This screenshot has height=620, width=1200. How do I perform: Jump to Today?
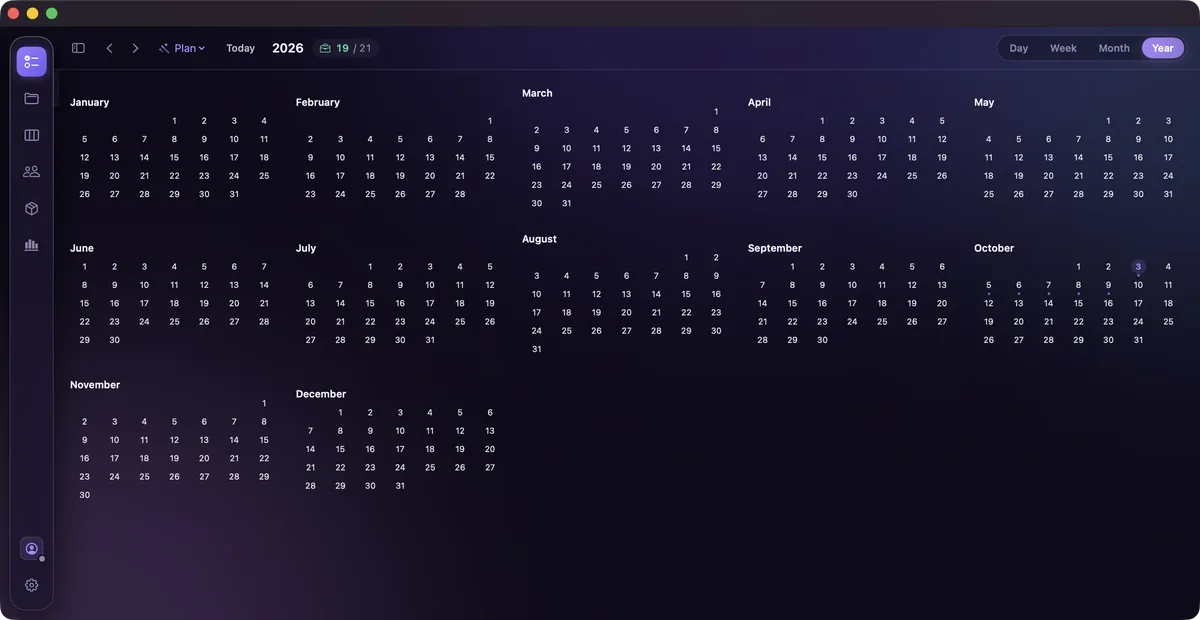[240, 48]
